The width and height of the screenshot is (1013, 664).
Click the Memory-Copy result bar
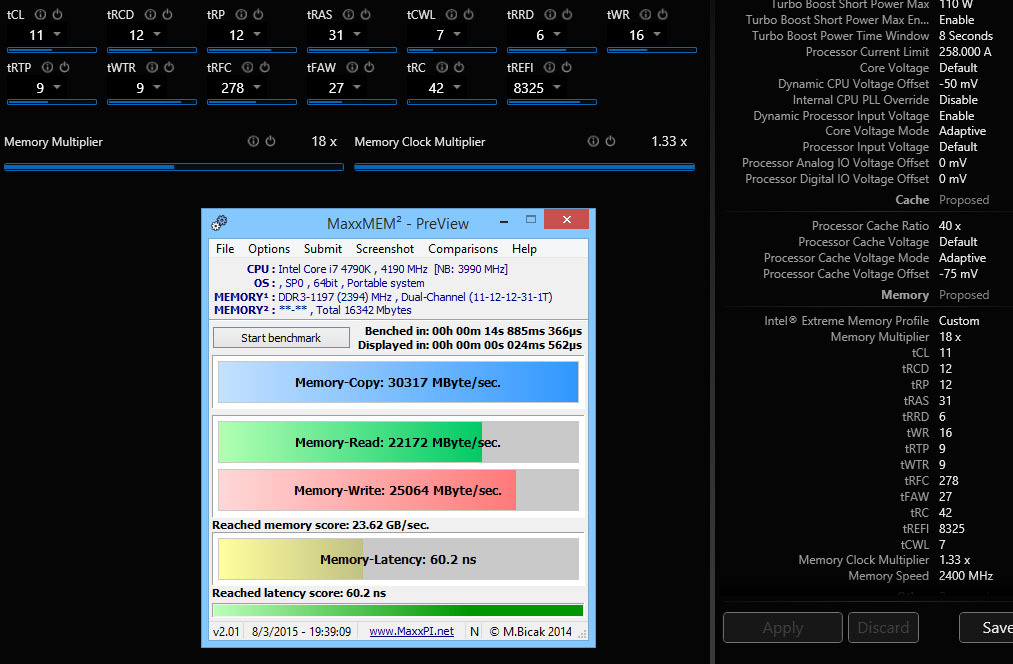[x=398, y=382]
